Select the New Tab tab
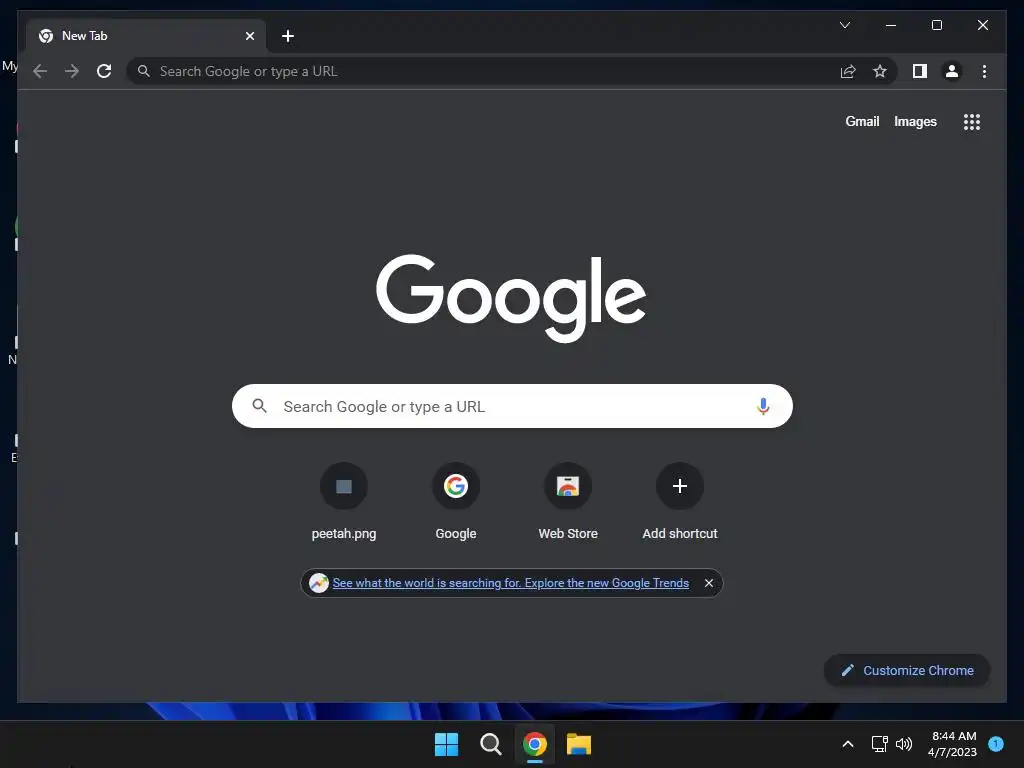The height and width of the screenshot is (768, 1024). [x=146, y=36]
